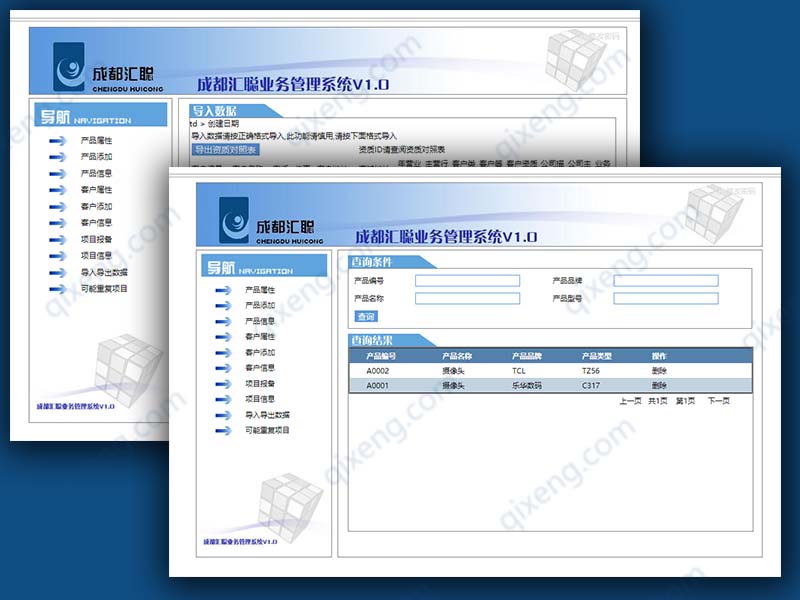This screenshot has width=800, height=600.
Task: Delete the A0002 product row via 删除
Action: 659,371
